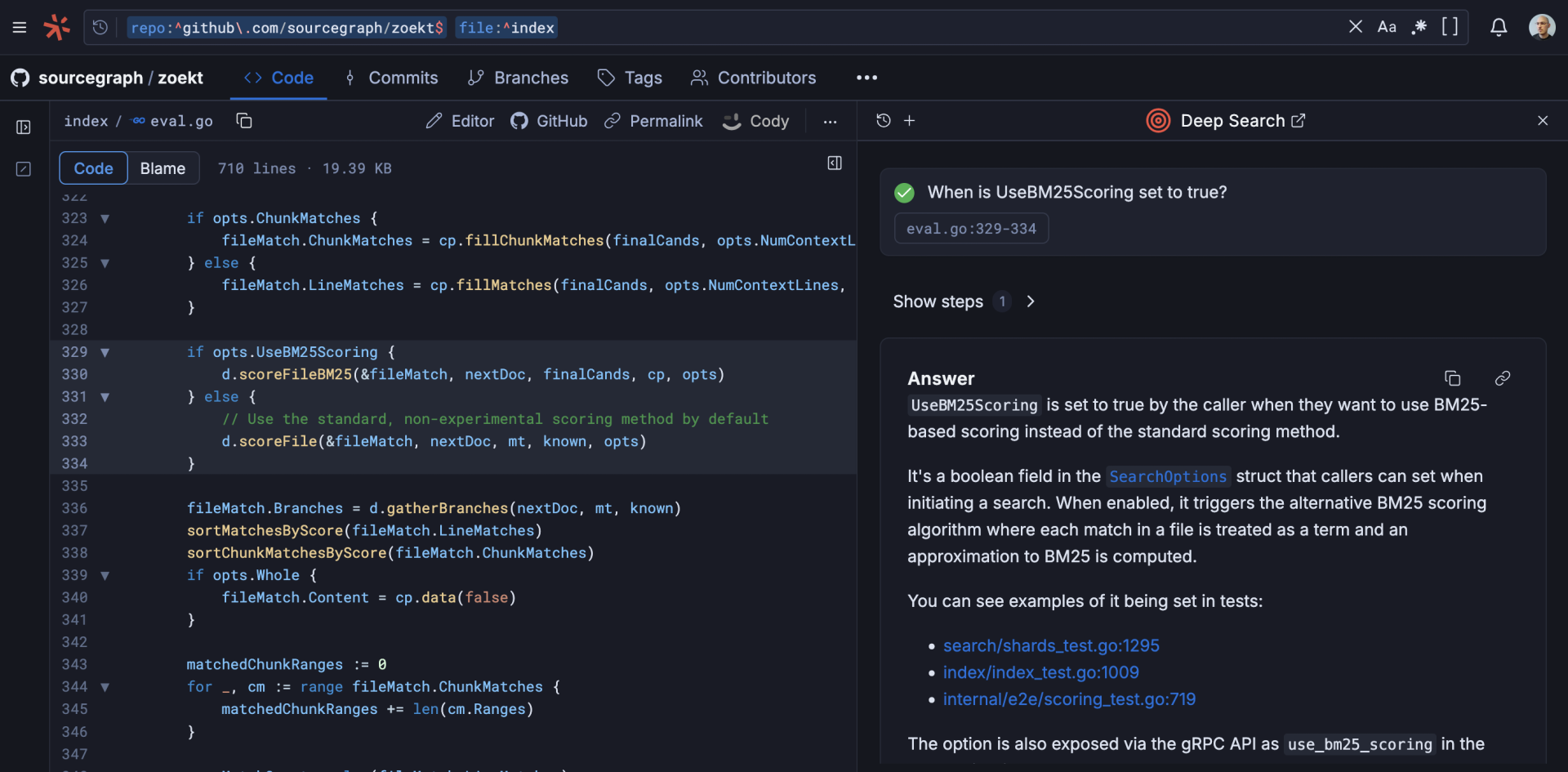
Task: Open the notifications bell
Action: pyautogui.click(x=1499, y=27)
